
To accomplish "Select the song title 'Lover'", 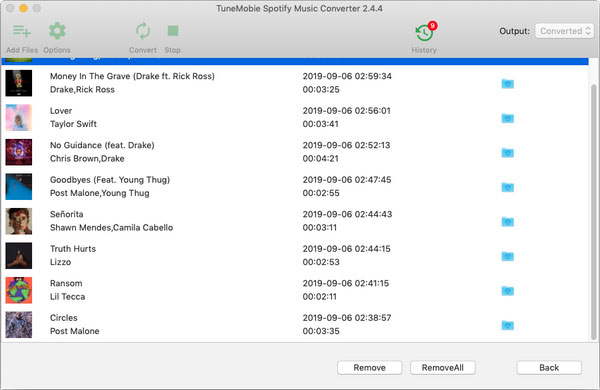I will (x=61, y=111).
